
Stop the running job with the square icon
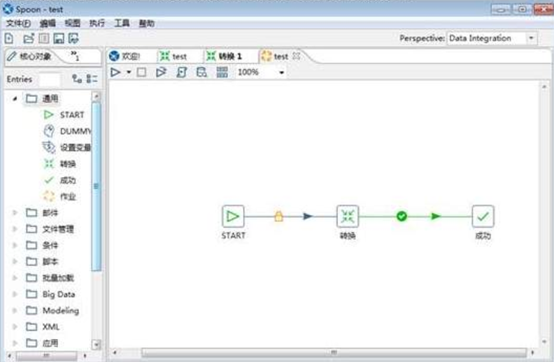pyautogui.click(x=141, y=72)
